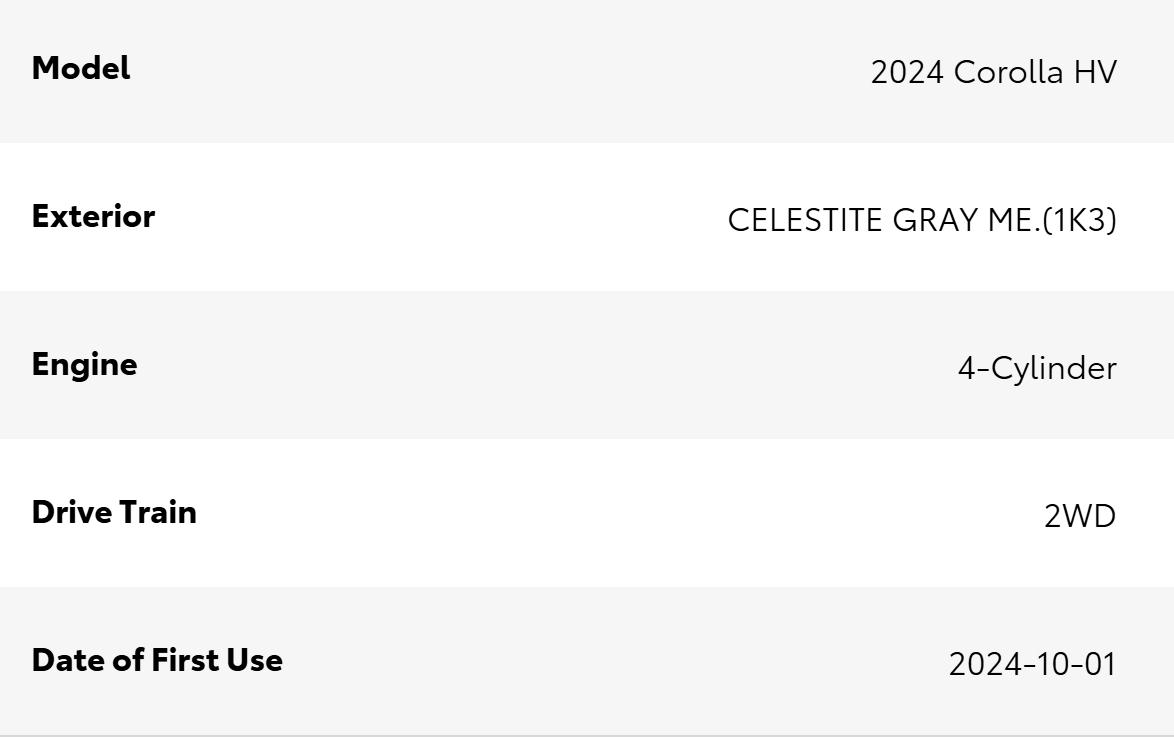Select the 2024 Corolla HV value
Viewport: 1174px width, 738px height.
click(x=994, y=72)
